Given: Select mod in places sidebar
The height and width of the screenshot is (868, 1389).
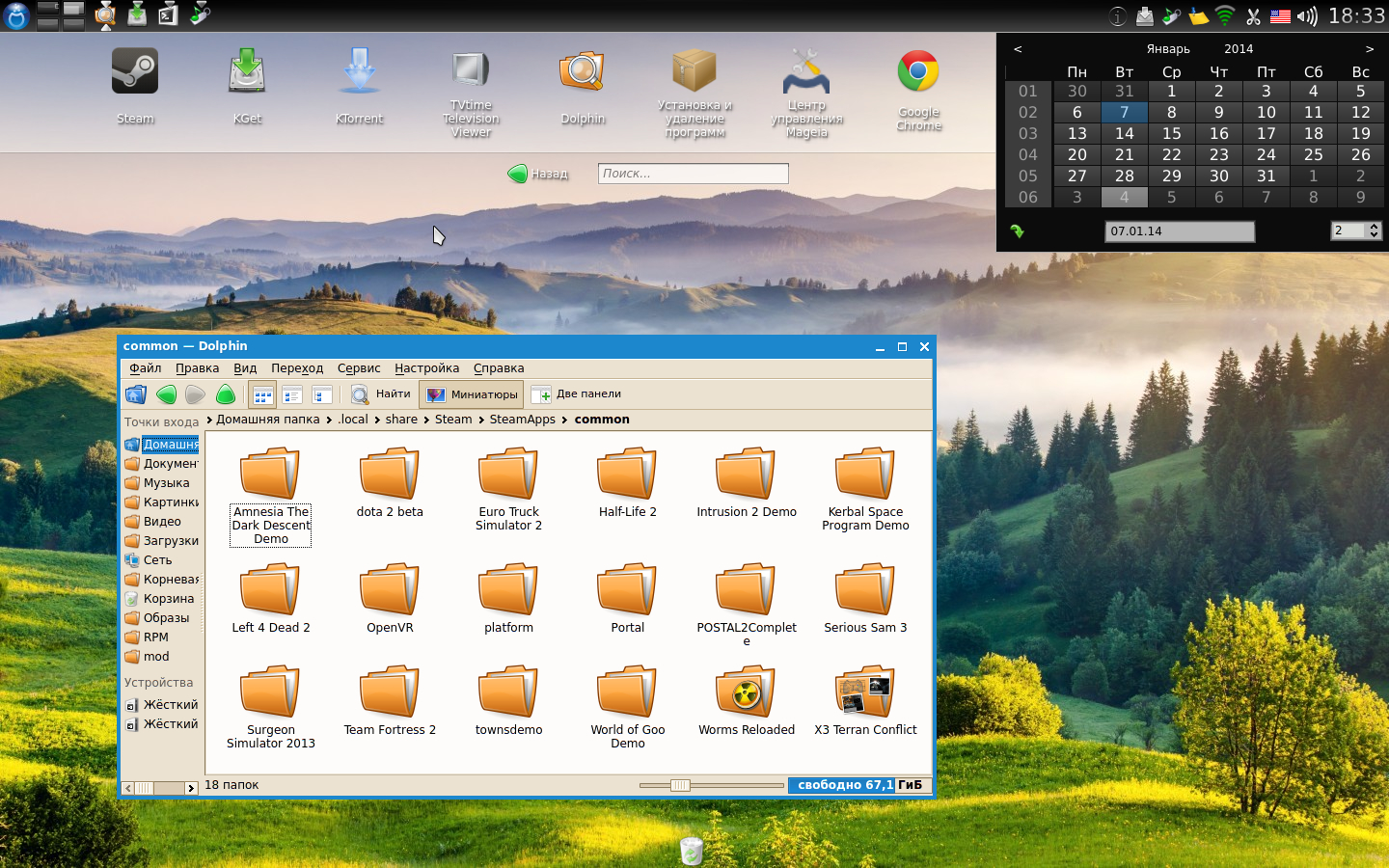Looking at the screenshot, I should 160,657.
